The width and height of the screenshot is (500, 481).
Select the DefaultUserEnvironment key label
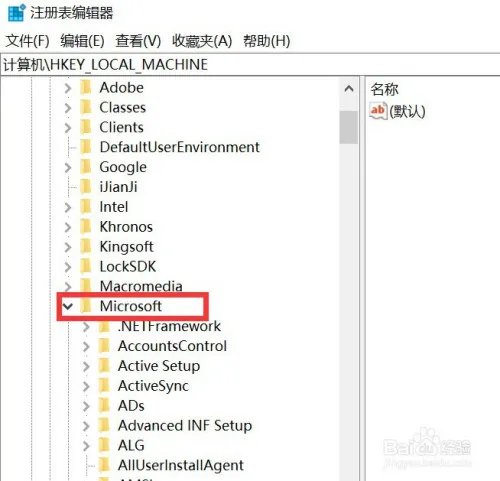point(179,147)
